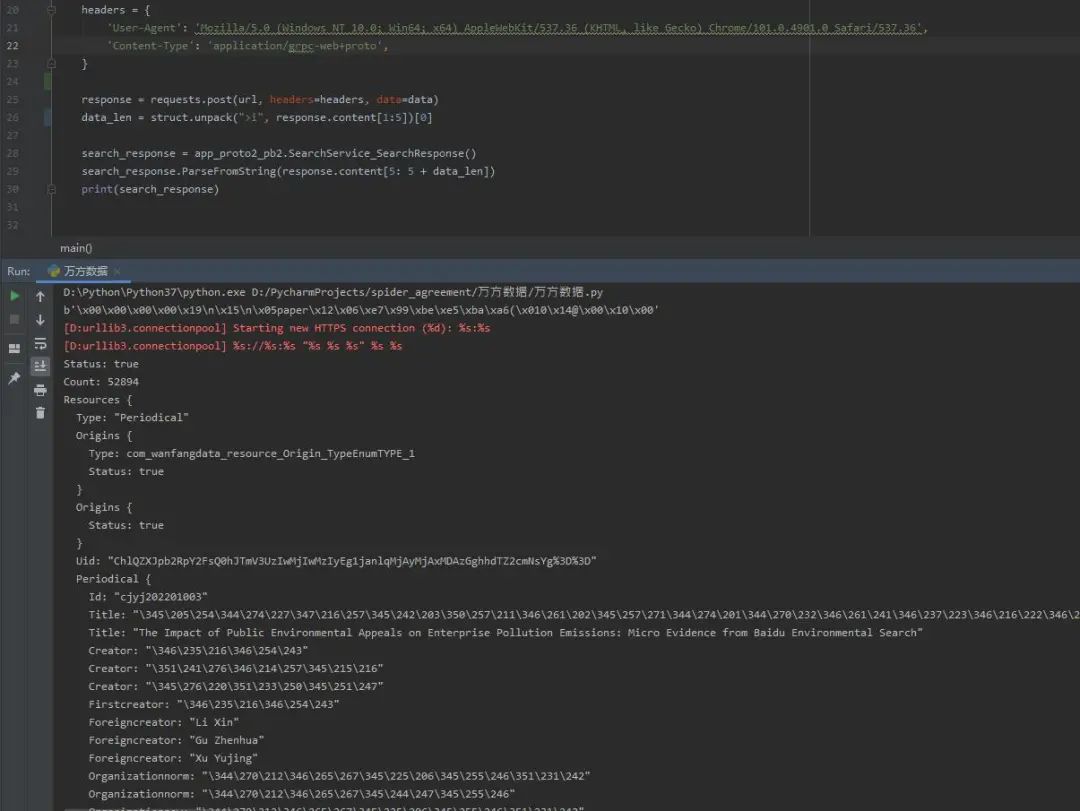
Task: Navigate up the stack trace
Action: [x=41, y=297]
